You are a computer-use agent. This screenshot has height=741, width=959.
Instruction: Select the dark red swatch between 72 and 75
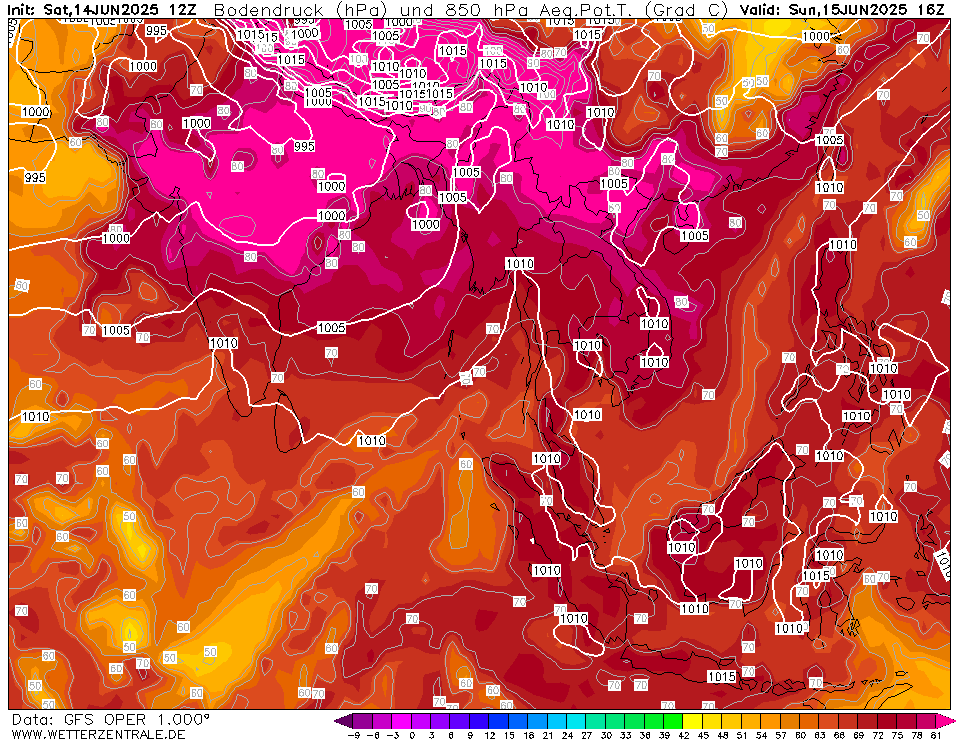pos(887,720)
